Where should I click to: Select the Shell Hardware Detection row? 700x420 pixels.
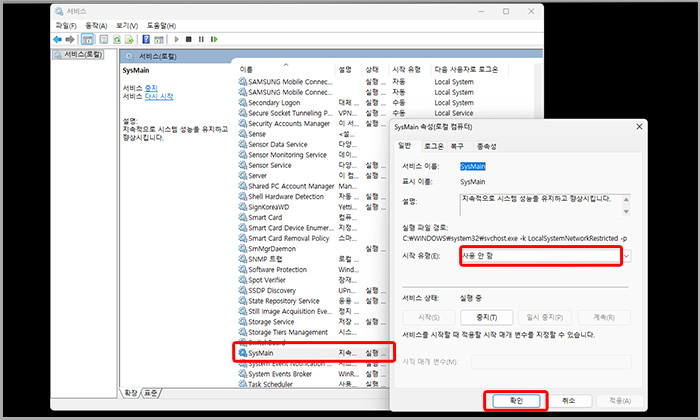(314, 197)
